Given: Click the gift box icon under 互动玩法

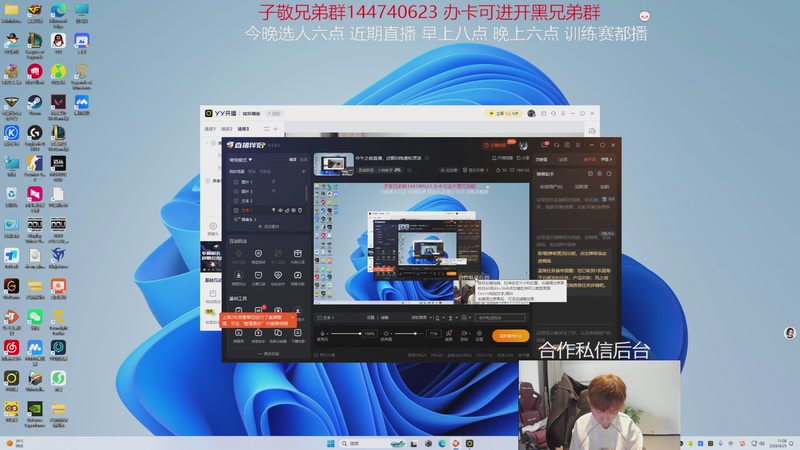Looking at the screenshot, I should click(x=297, y=255).
